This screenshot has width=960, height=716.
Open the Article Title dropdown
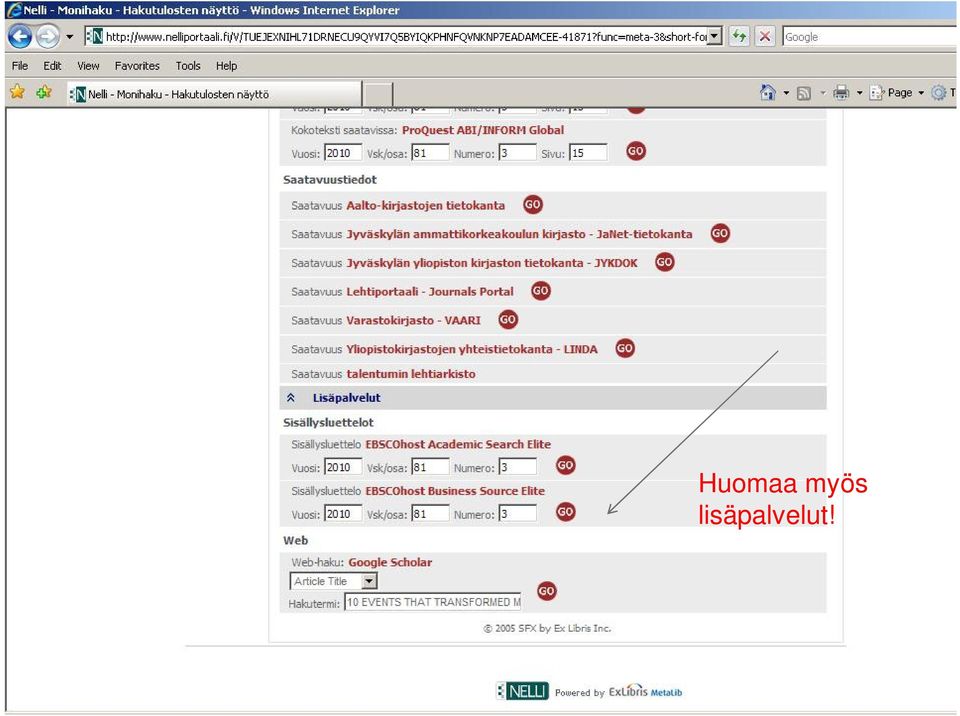coord(334,581)
